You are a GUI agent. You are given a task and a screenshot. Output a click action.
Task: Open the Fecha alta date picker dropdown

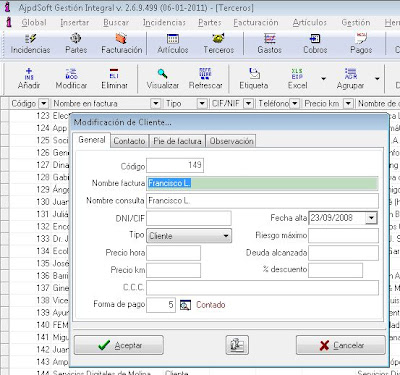click(371, 218)
